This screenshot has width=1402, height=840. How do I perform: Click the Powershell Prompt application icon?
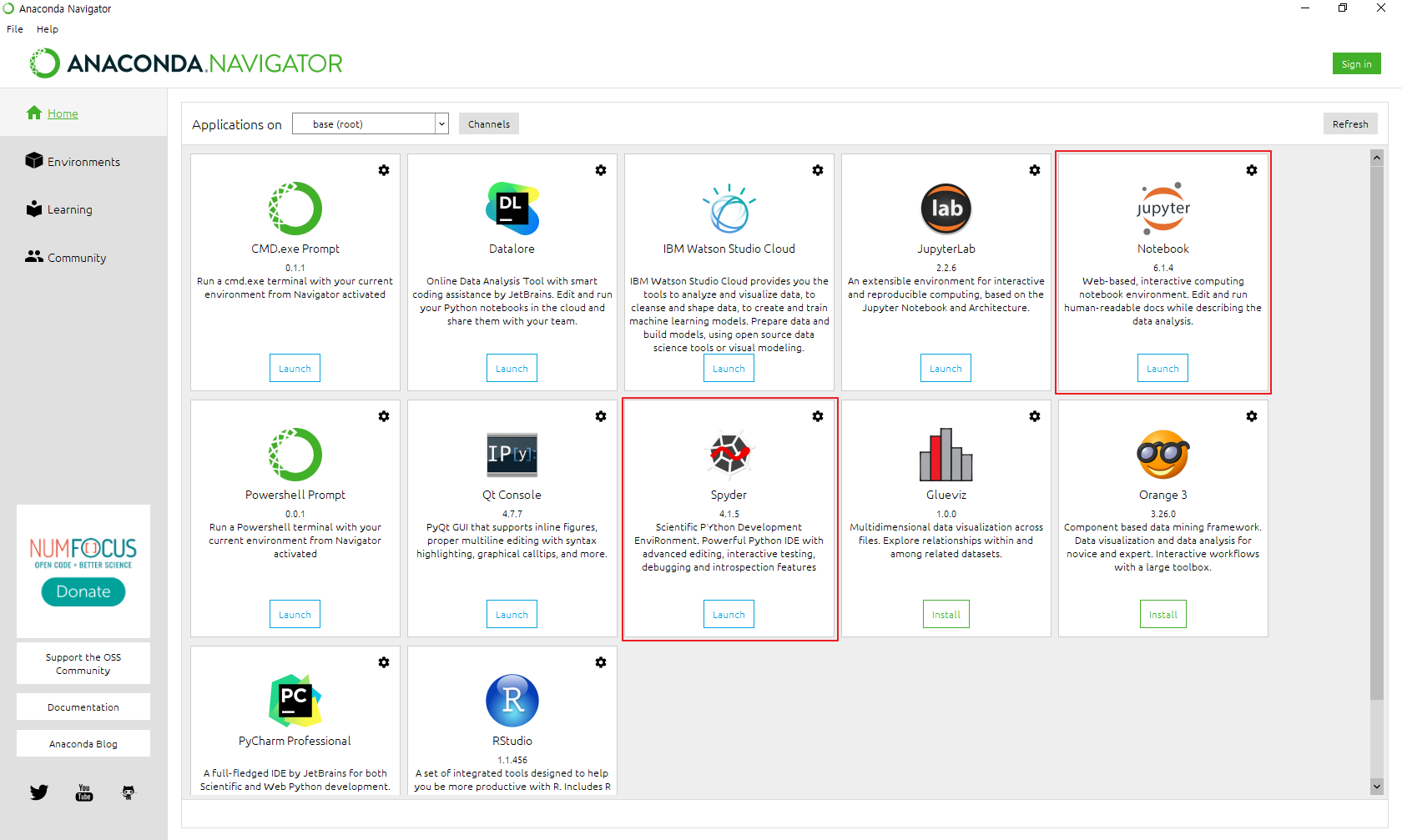click(x=295, y=455)
